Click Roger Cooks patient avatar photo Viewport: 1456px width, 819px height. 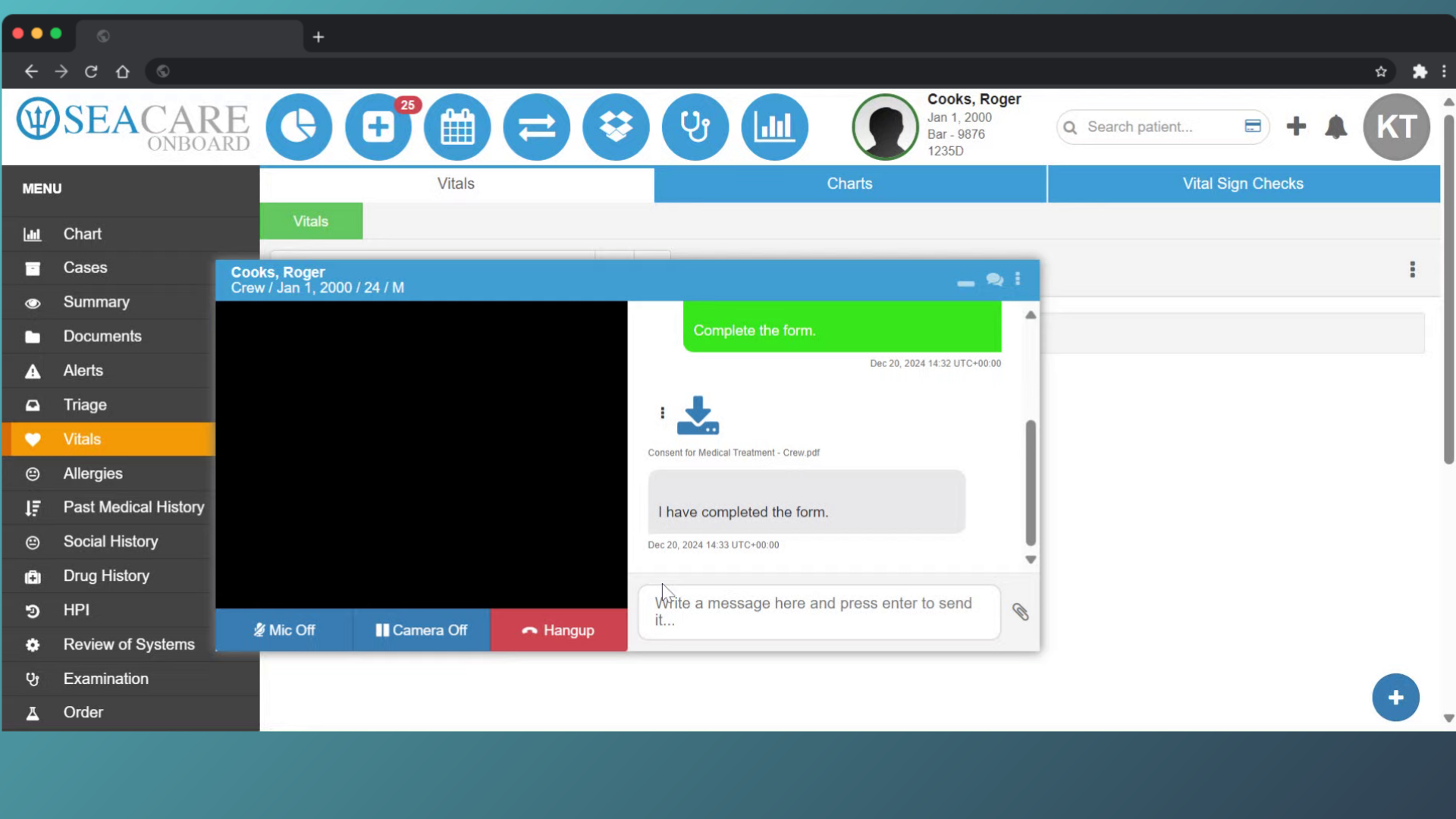tap(885, 127)
